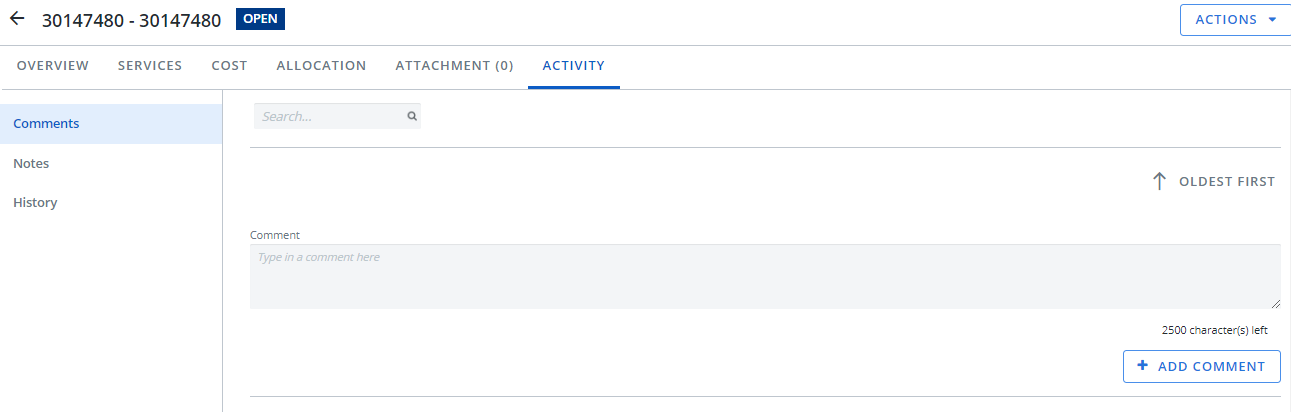The image size is (1291, 412).
Task: Open the Actions menu button
Action: 1226,20
